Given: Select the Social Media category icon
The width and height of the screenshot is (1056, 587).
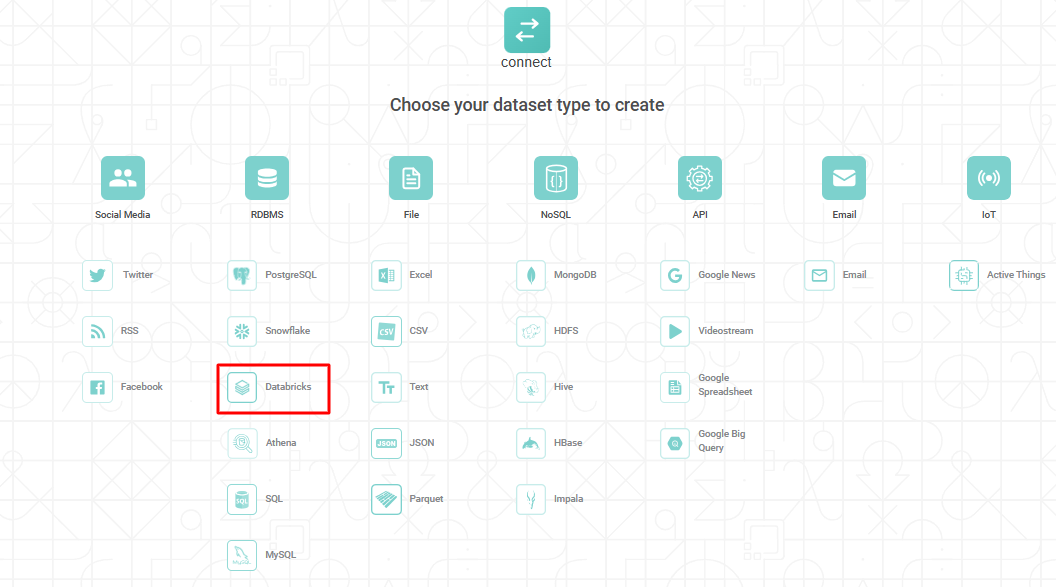Looking at the screenshot, I should 123,178.
